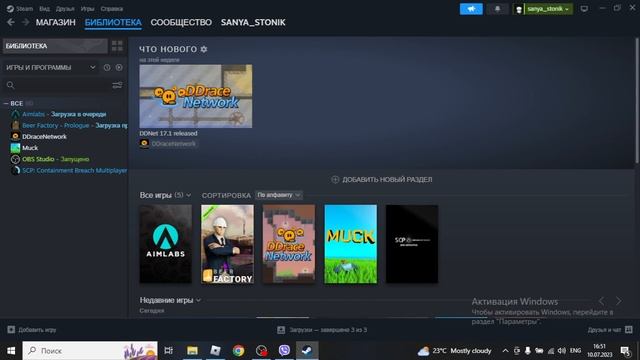Image resolution: width=640 pixels, height=360 pixels.
Task: Open What's New settings gear
Action: pos(204,49)
